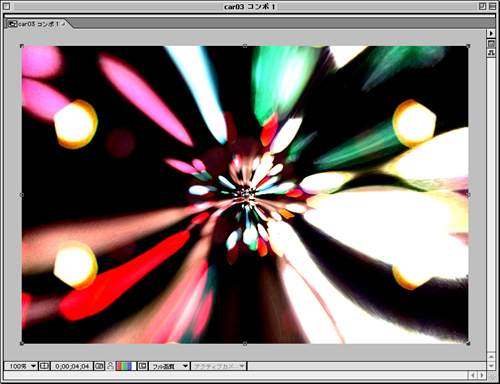This screenshot has height=384, width=500.
Task: Open the timeline via comp timeline button
Action: (x=491, y=43)
